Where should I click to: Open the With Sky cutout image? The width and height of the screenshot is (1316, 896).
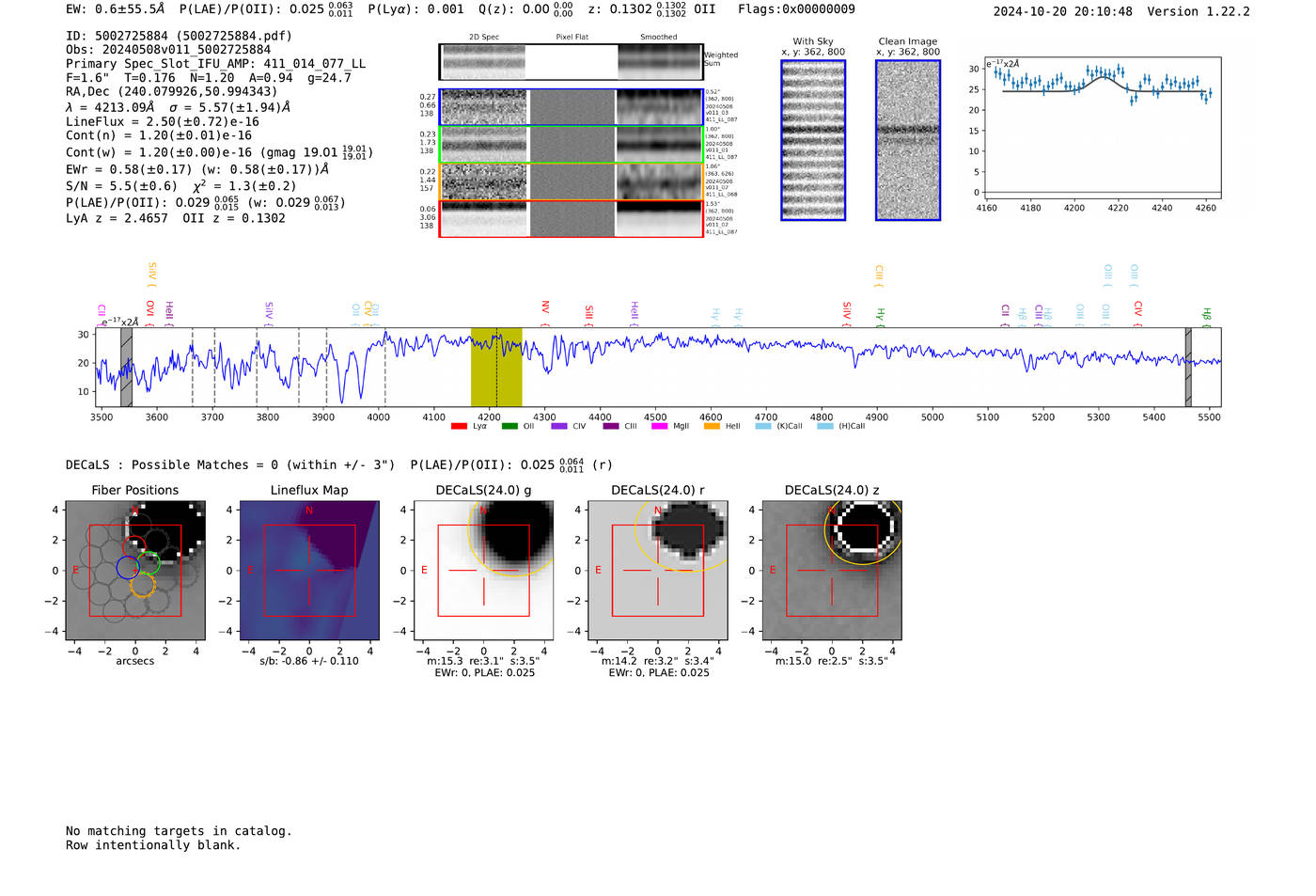(x=813, y=140)
